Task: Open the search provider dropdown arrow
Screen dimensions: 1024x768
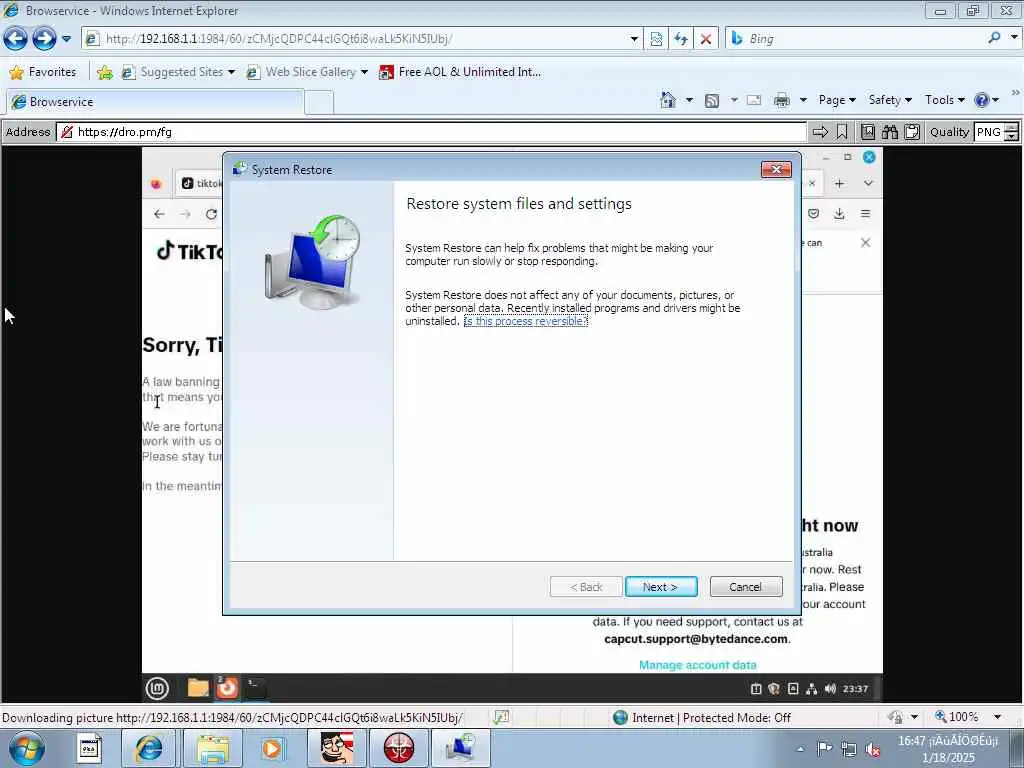Action: (1014, 38)
